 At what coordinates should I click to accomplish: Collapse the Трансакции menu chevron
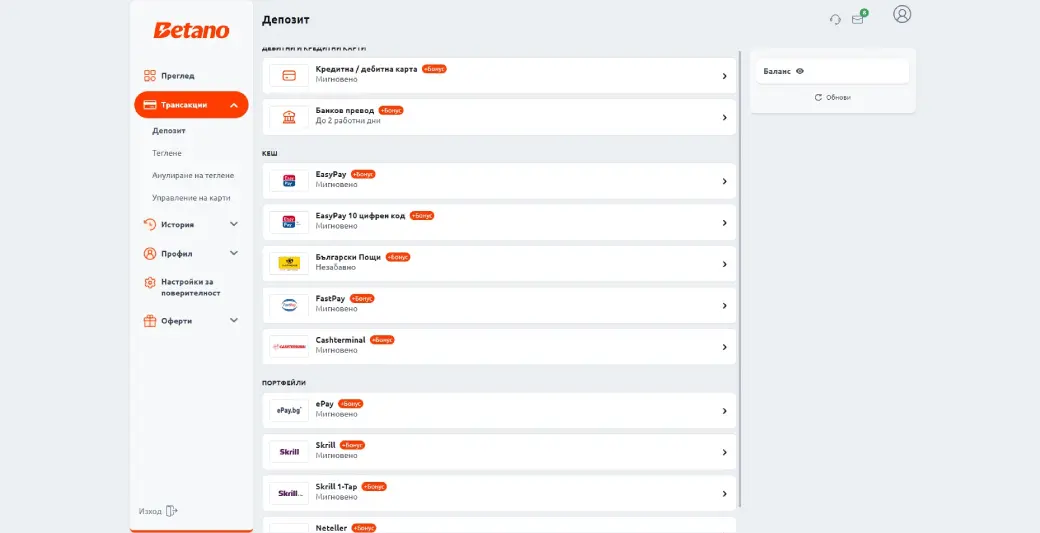234,105
